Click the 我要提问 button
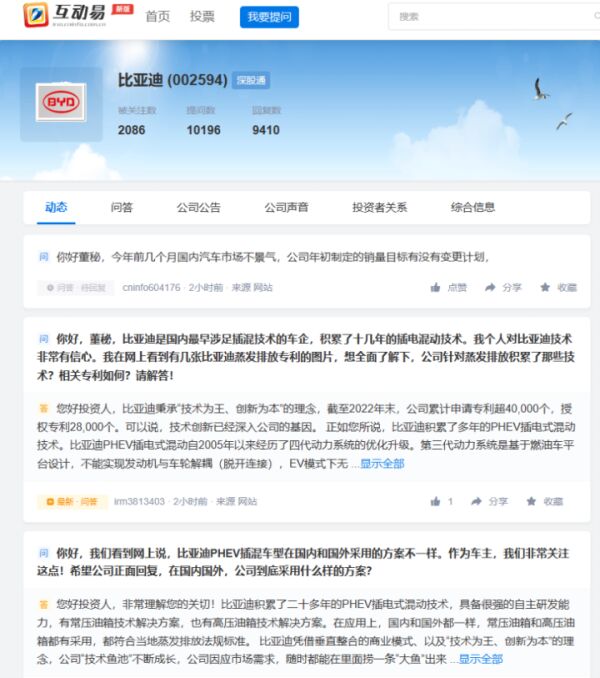 pyautogui.click(x=269, y=16)
